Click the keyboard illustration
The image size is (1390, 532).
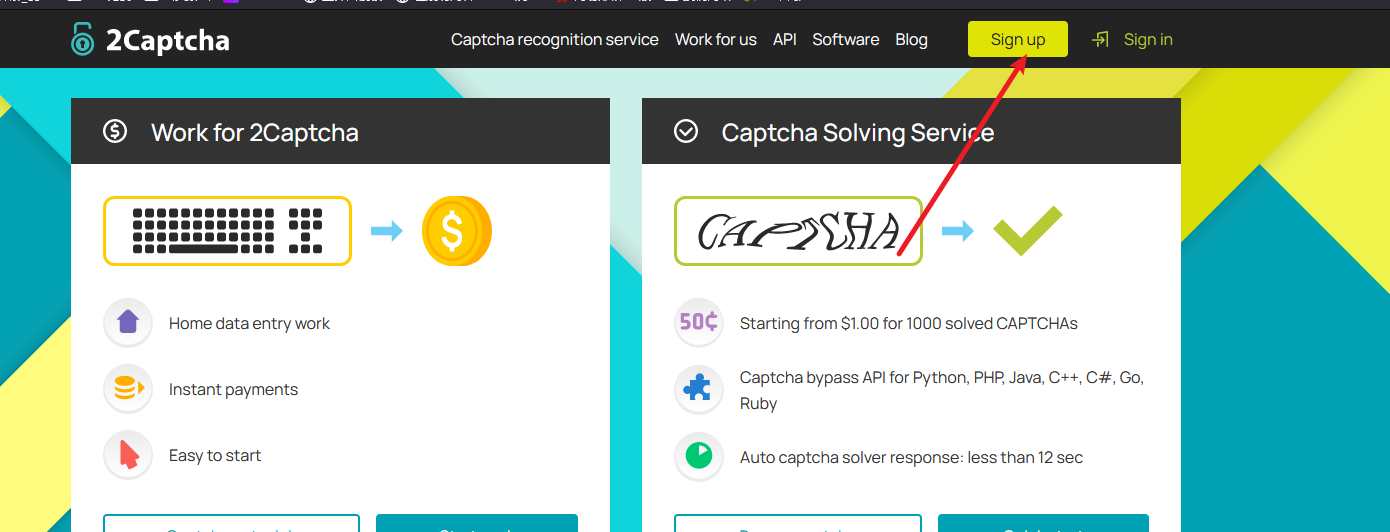click(x=227, y=231)
